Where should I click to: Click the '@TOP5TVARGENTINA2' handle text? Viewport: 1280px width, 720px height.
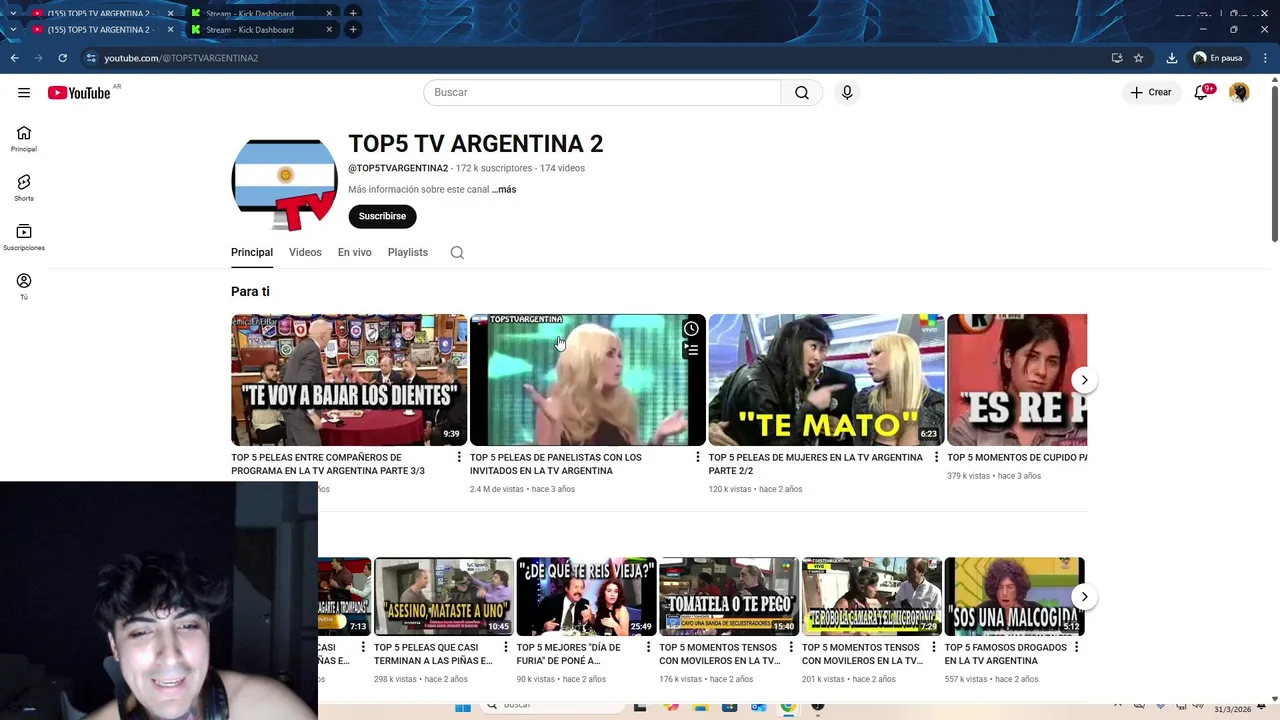[398, 168]
